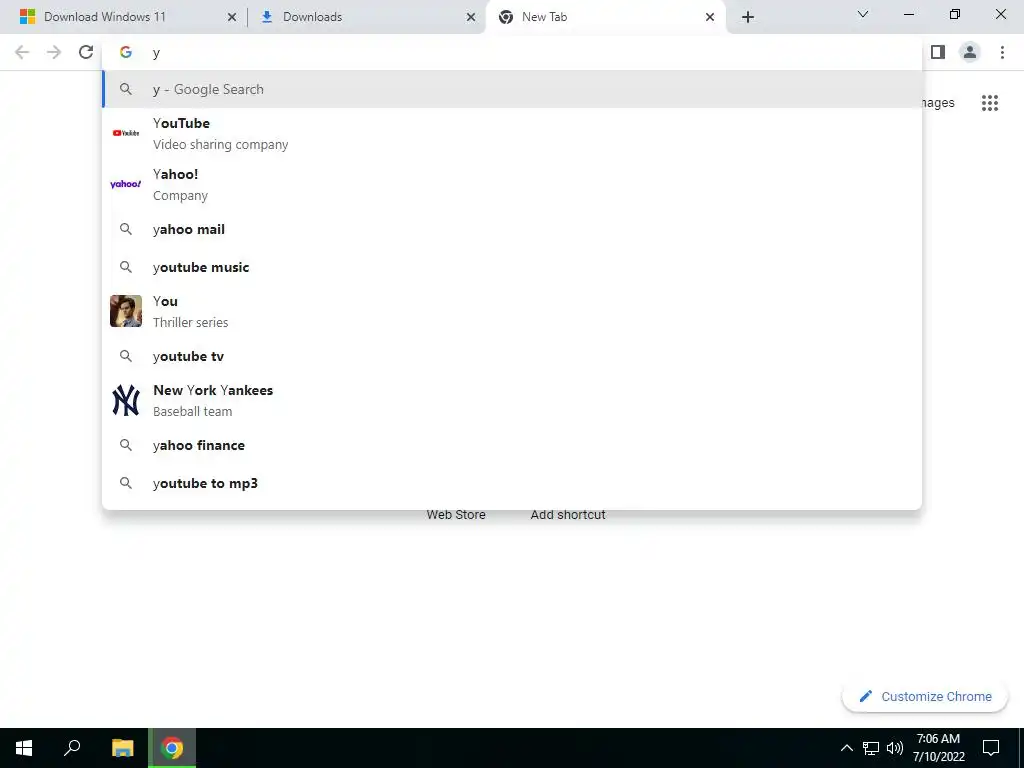Select the New York Yankees suggestion
1024x768 pixels.
[x=512, y=400]
